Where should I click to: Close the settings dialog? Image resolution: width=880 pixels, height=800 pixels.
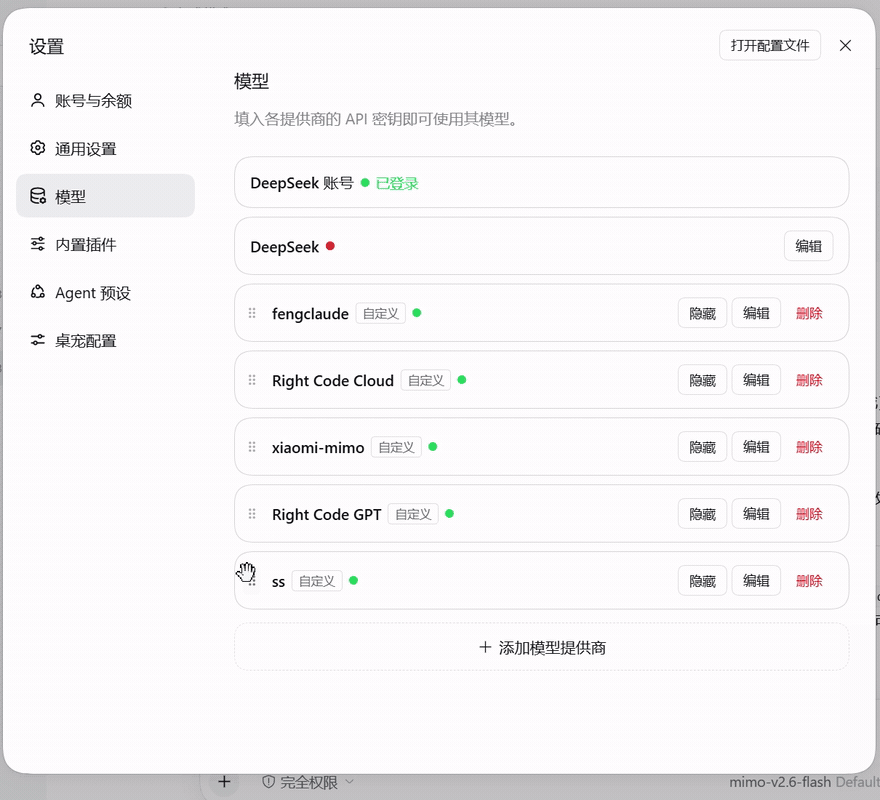pos(845,45)
